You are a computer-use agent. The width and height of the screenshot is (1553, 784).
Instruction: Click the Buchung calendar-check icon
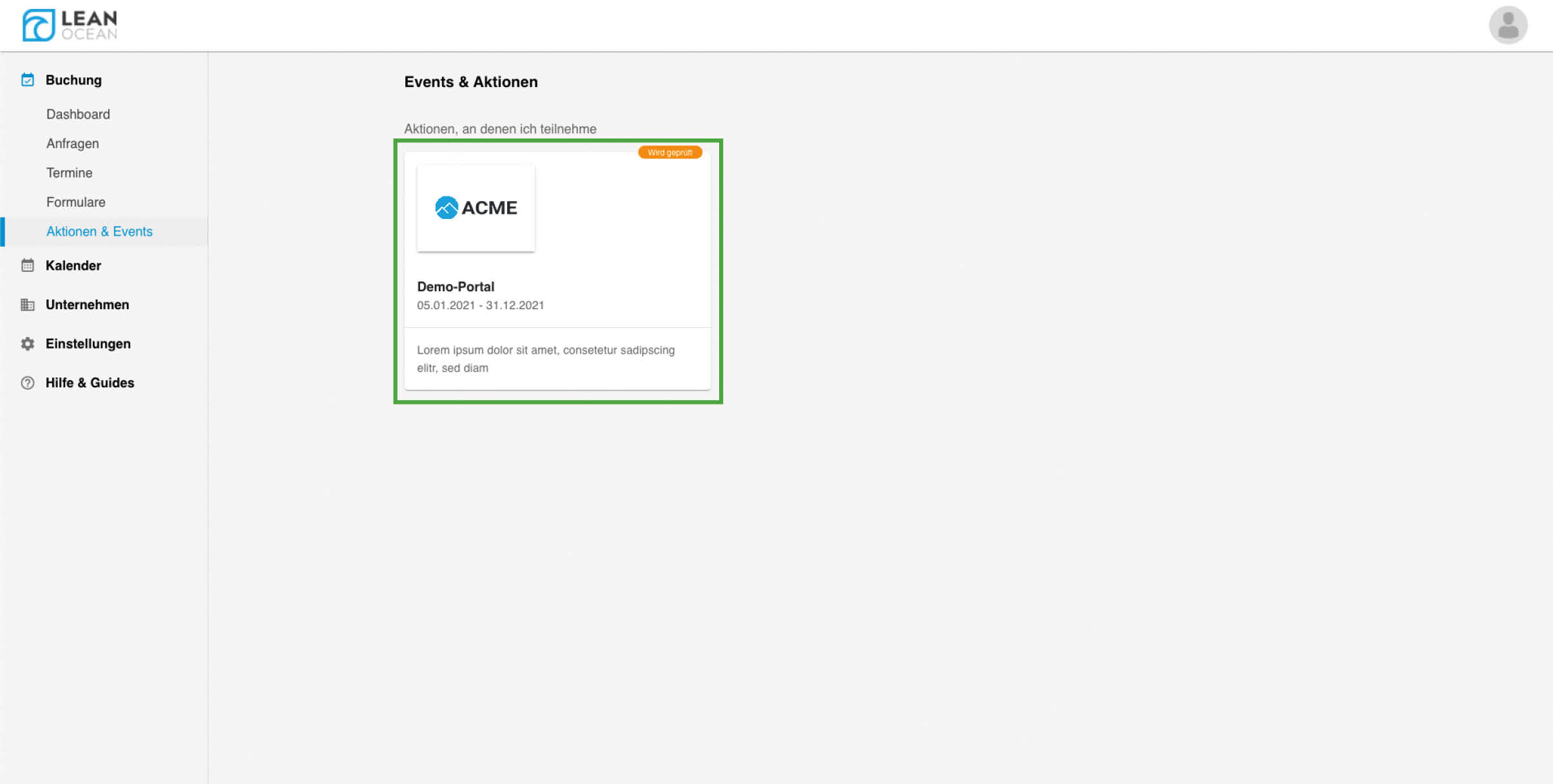pos(28,80)
